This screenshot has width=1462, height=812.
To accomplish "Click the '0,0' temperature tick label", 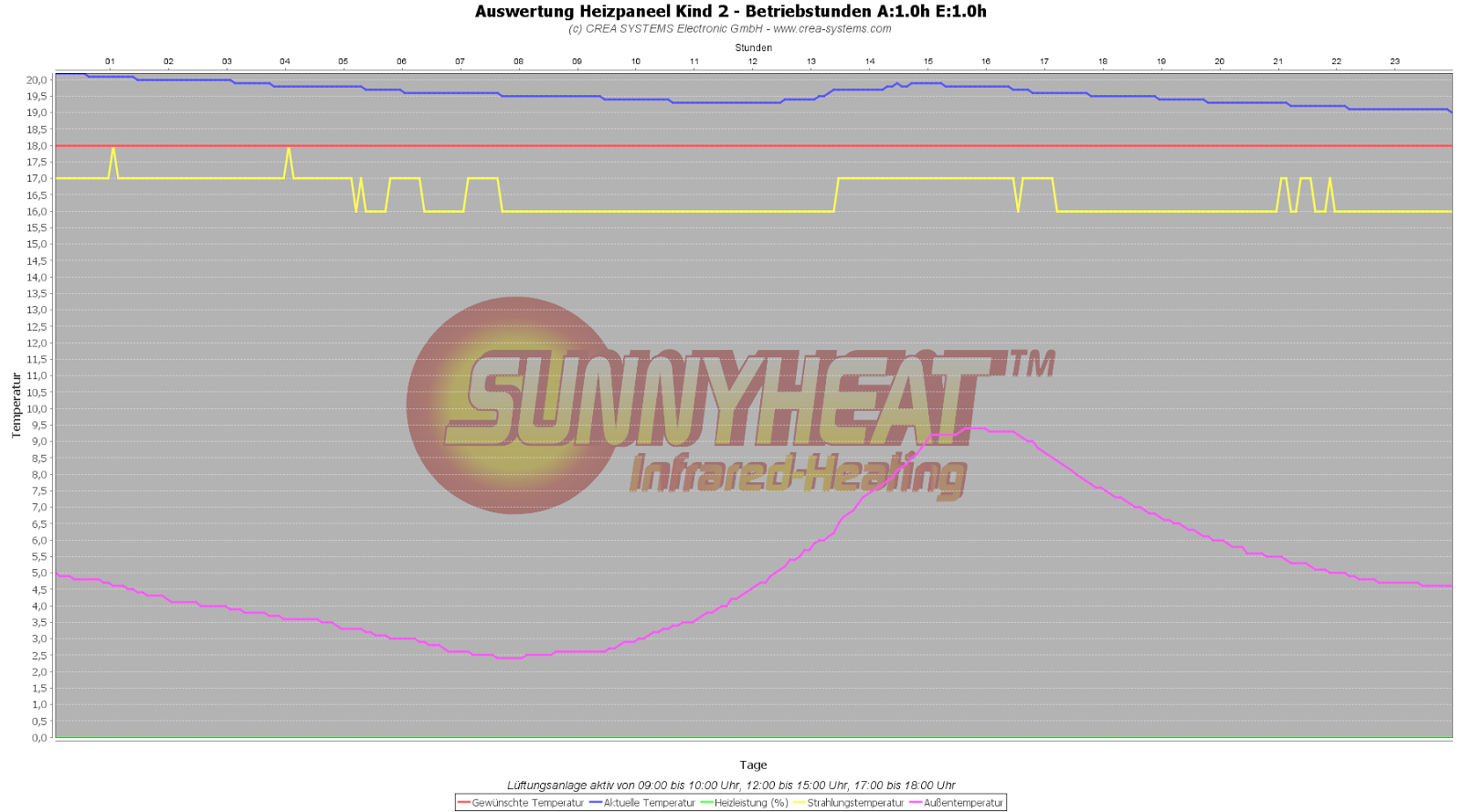I will point(39,738).
